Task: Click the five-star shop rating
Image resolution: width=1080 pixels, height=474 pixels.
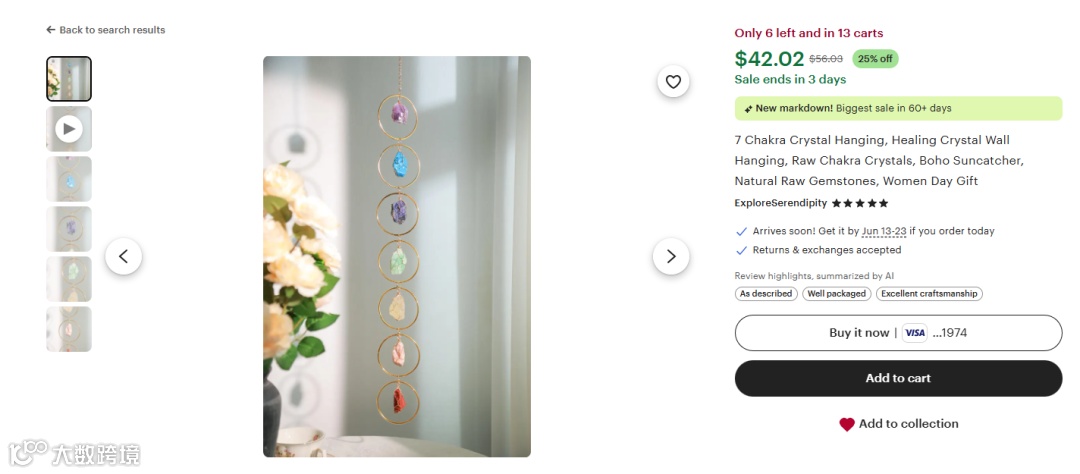Action: (860, 203)
